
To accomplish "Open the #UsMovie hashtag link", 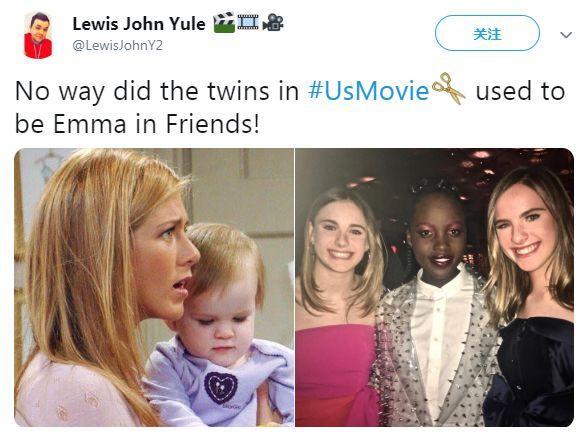I will 368,91.
